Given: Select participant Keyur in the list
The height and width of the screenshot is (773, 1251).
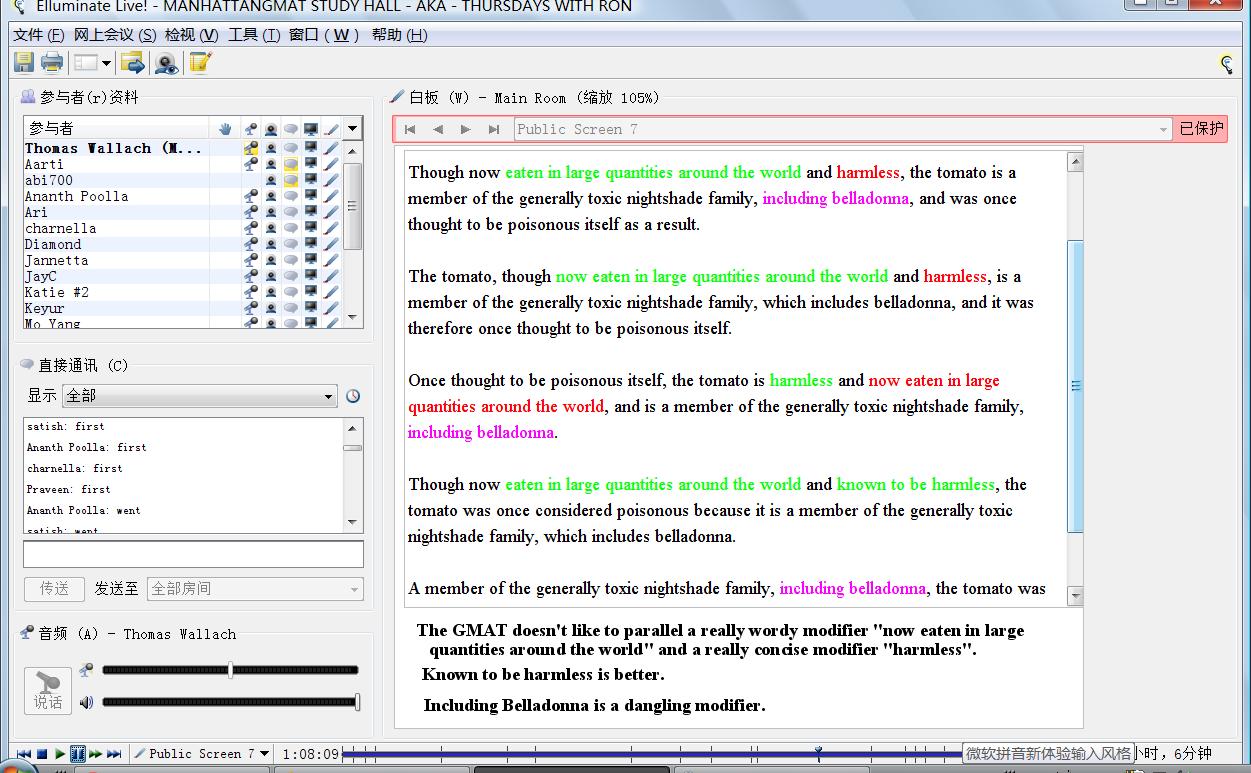Looking at the screenshot, I should coord(44,308).
